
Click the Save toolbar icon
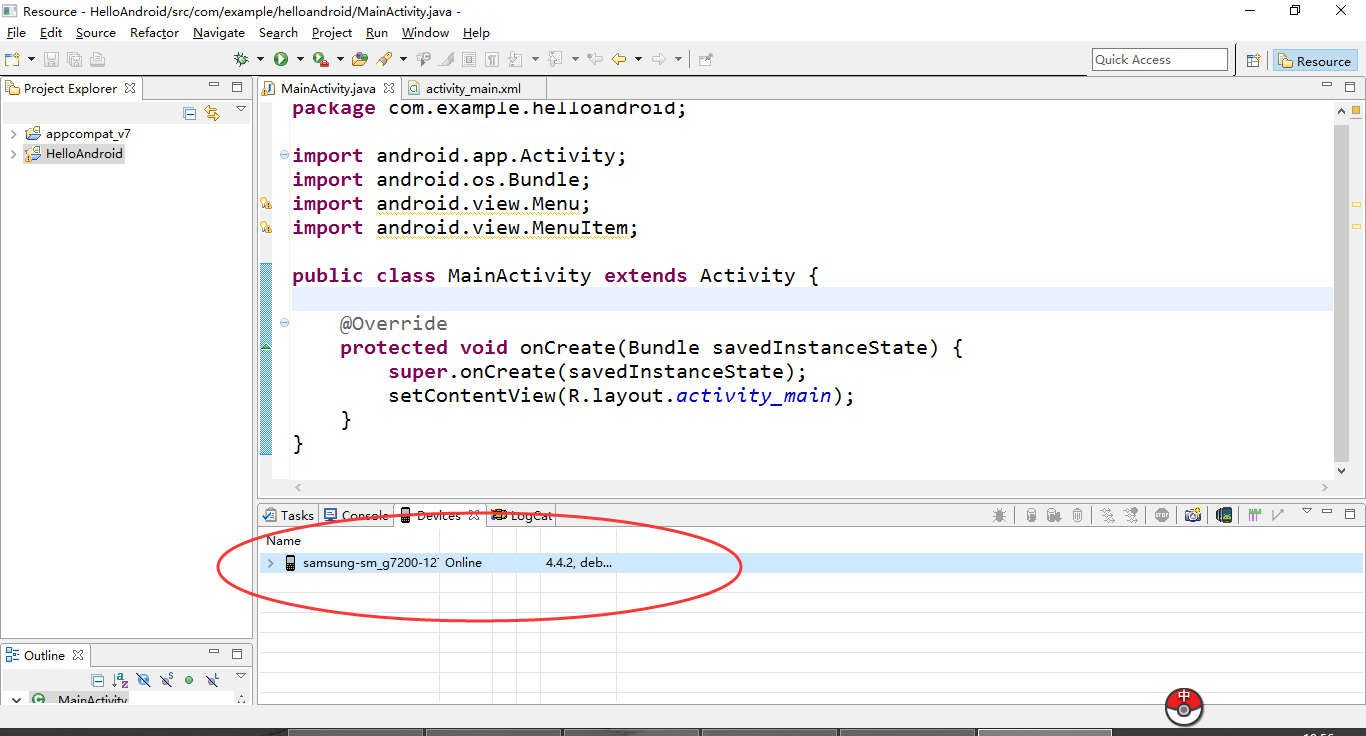click(x=51, y=59)
